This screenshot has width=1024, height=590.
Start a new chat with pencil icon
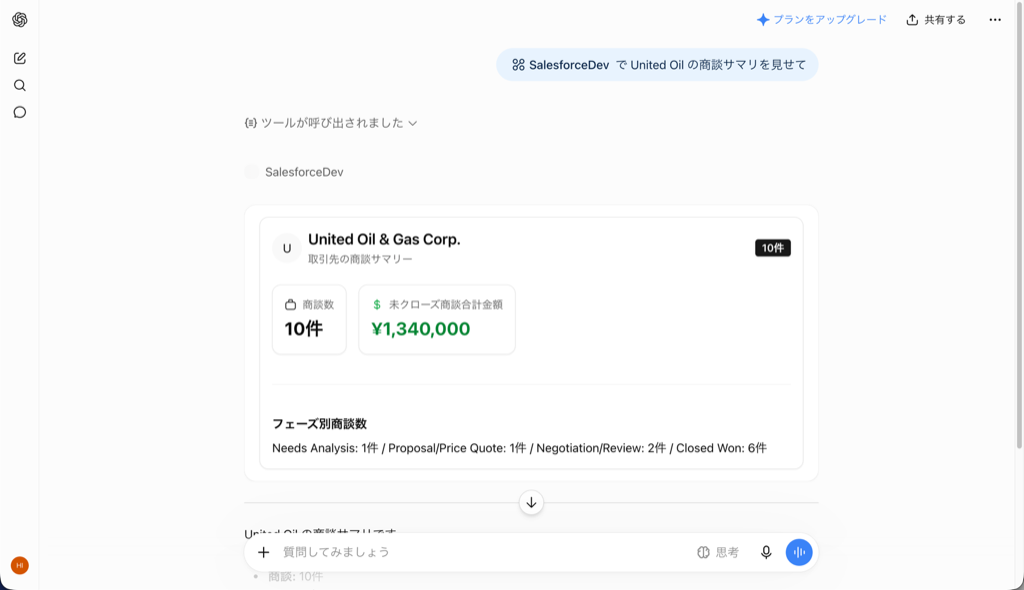tap(20, 58)
